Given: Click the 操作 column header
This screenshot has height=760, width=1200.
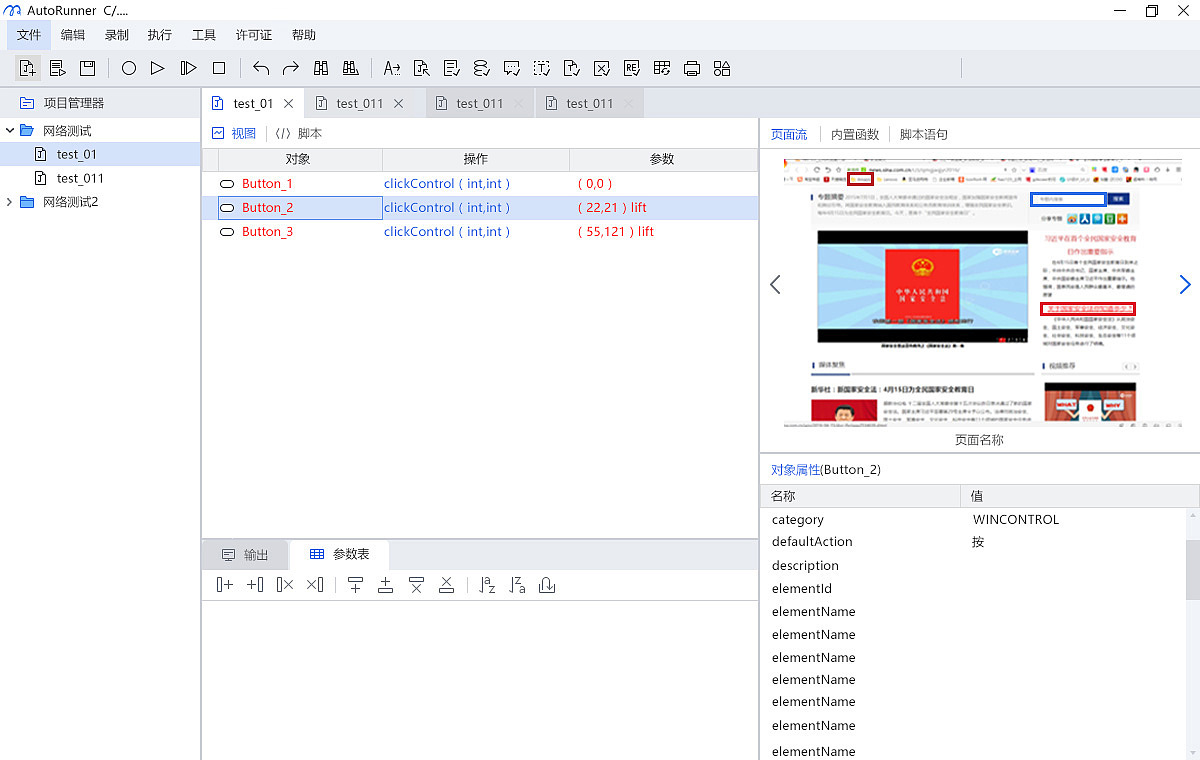Looking at the screenshot, I should tap(476, 159).
